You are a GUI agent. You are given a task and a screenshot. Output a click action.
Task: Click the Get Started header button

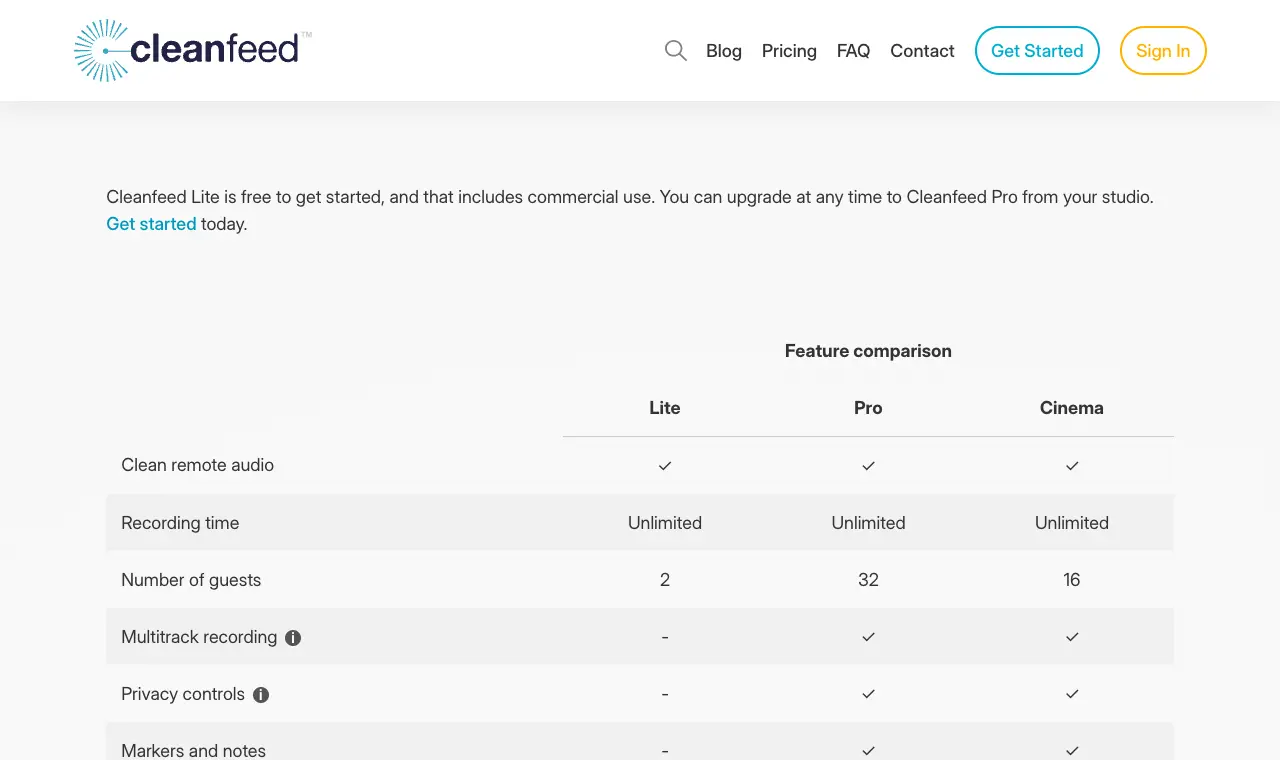1037,50
